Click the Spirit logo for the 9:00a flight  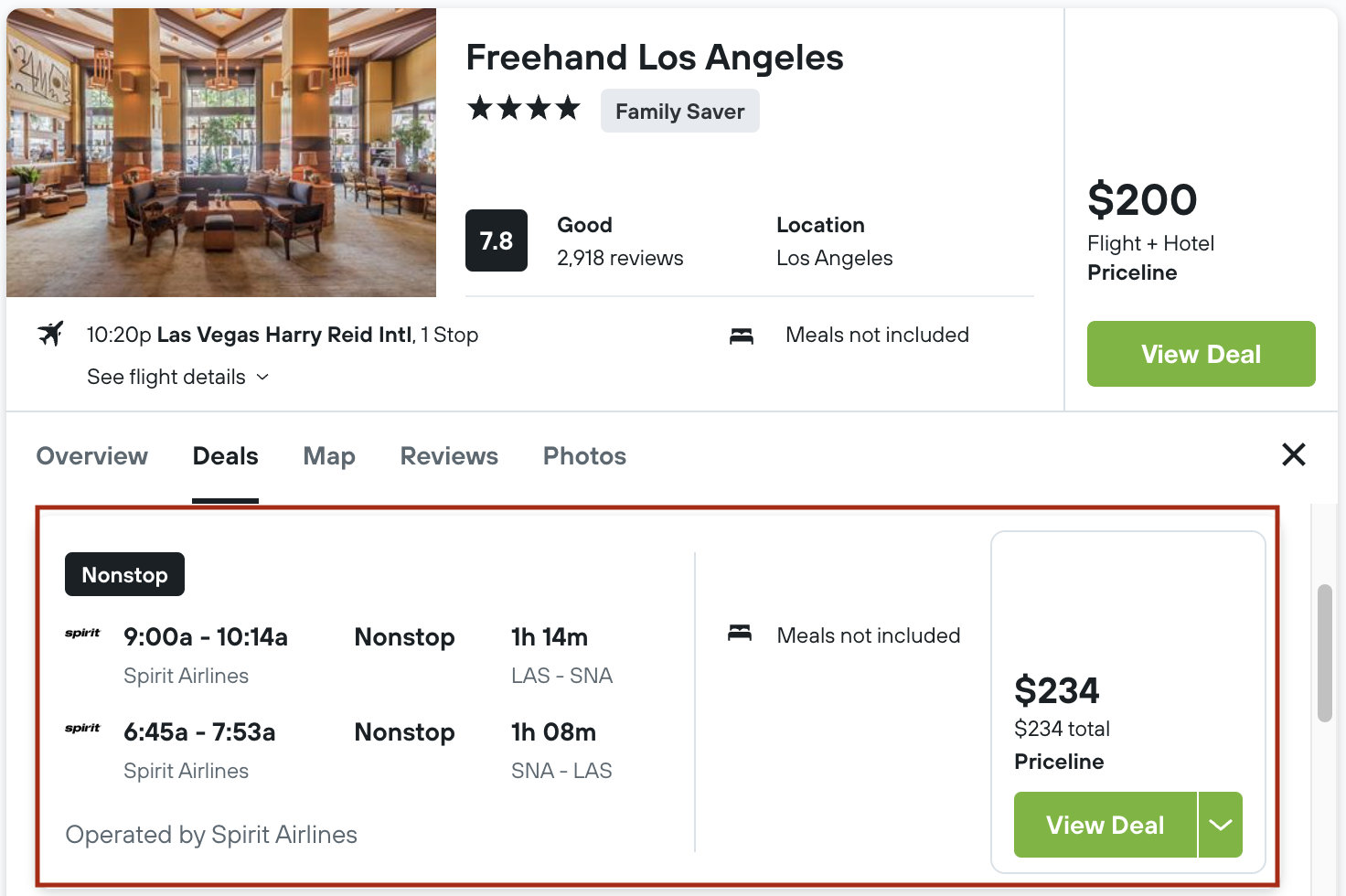82,634
